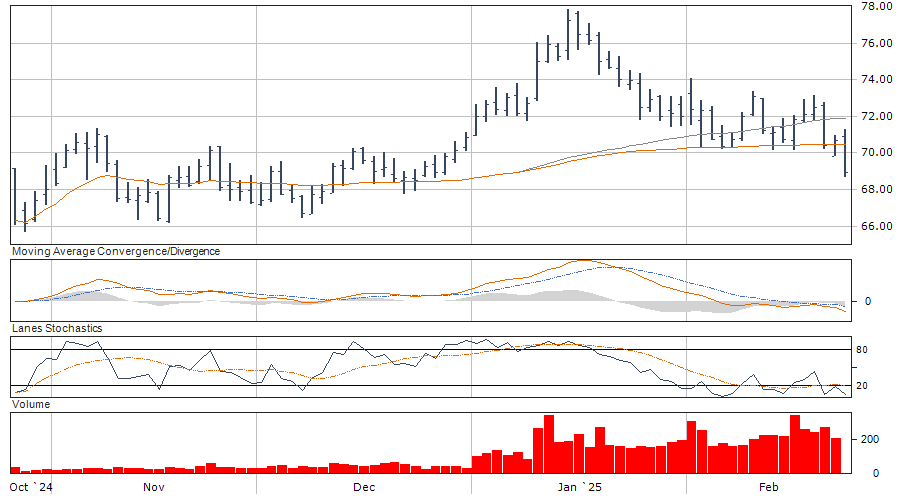The width and height of the screenshot is (900, 500).
Task: Select the Oct '24 date label
Action: pos(29,487)
